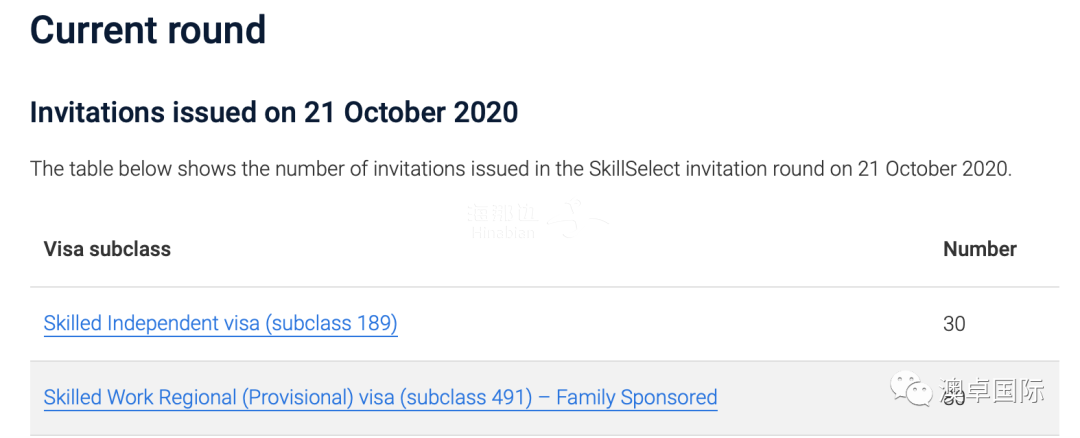The image size is (1080, 438).
Task: Click the 海那边 Chinese watermark characters
Action: click(501, 213)
